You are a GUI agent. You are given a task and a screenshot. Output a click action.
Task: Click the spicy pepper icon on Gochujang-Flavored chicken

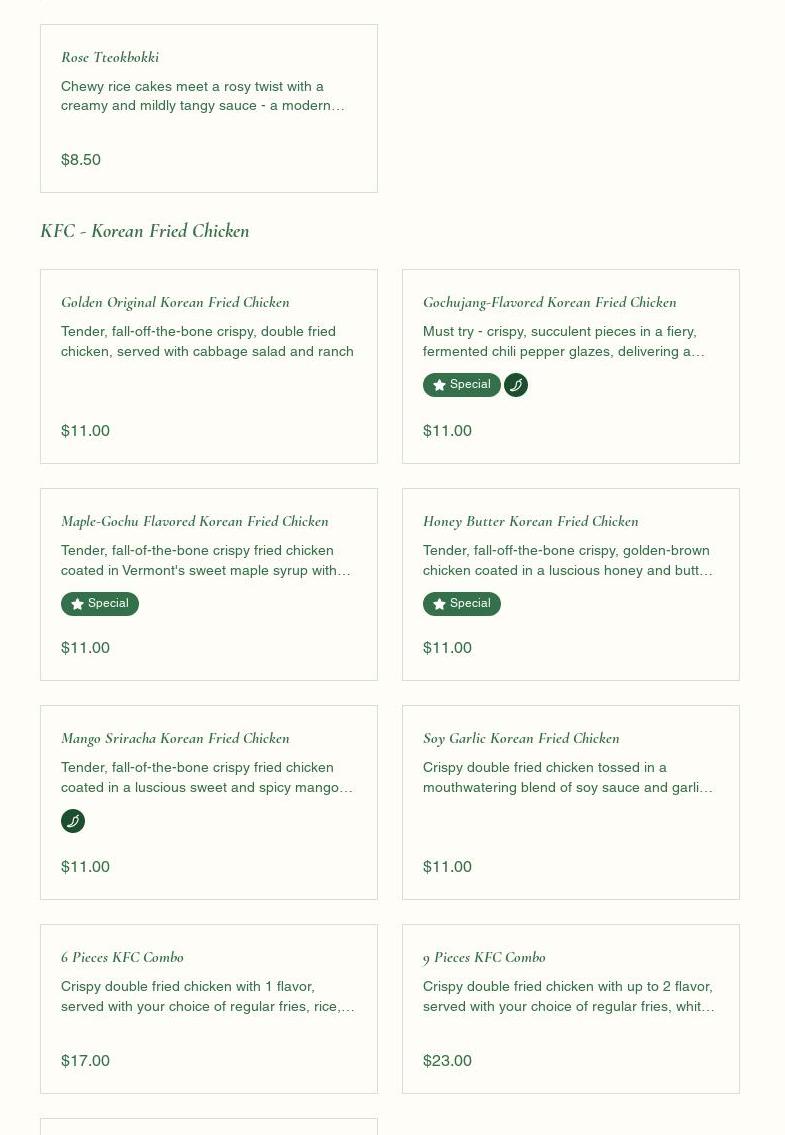[516, 385]
